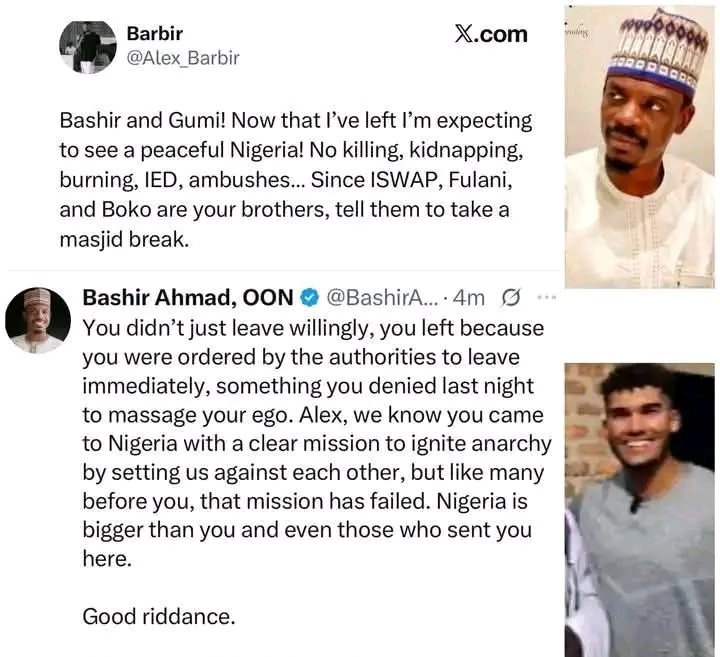
Task: Click the Bashir Ahmad, OON name
Action: (187, 297)
